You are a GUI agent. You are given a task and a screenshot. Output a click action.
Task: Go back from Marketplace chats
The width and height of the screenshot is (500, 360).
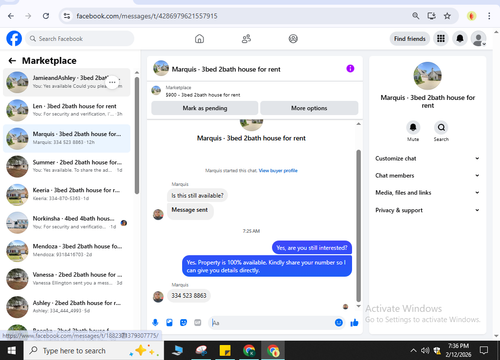pyautogui.click(x=12, y=61)
